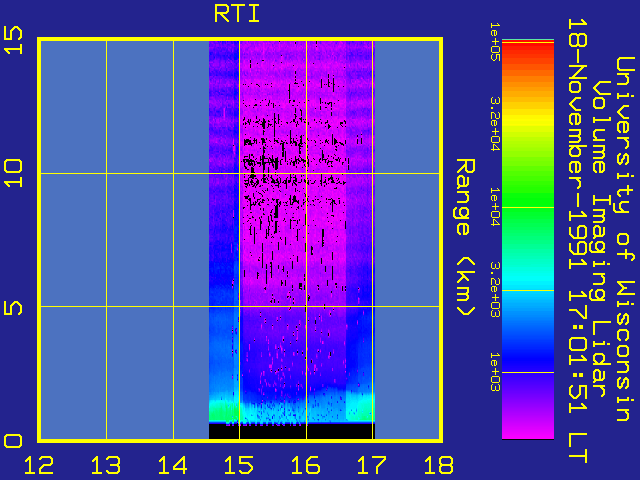640x480 pixels.
Task: Pick the yellow region of the colorbar
Action: 528,120
